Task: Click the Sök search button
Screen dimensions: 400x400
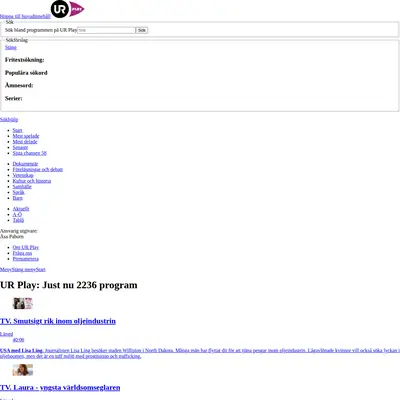Action: coord(142,30)
